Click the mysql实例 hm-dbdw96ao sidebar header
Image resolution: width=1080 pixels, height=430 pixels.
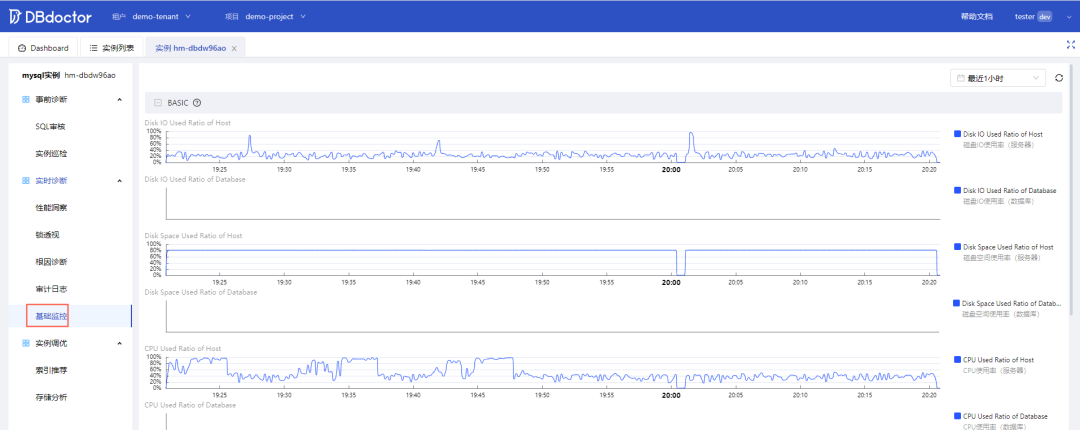(x=68, y=75)
